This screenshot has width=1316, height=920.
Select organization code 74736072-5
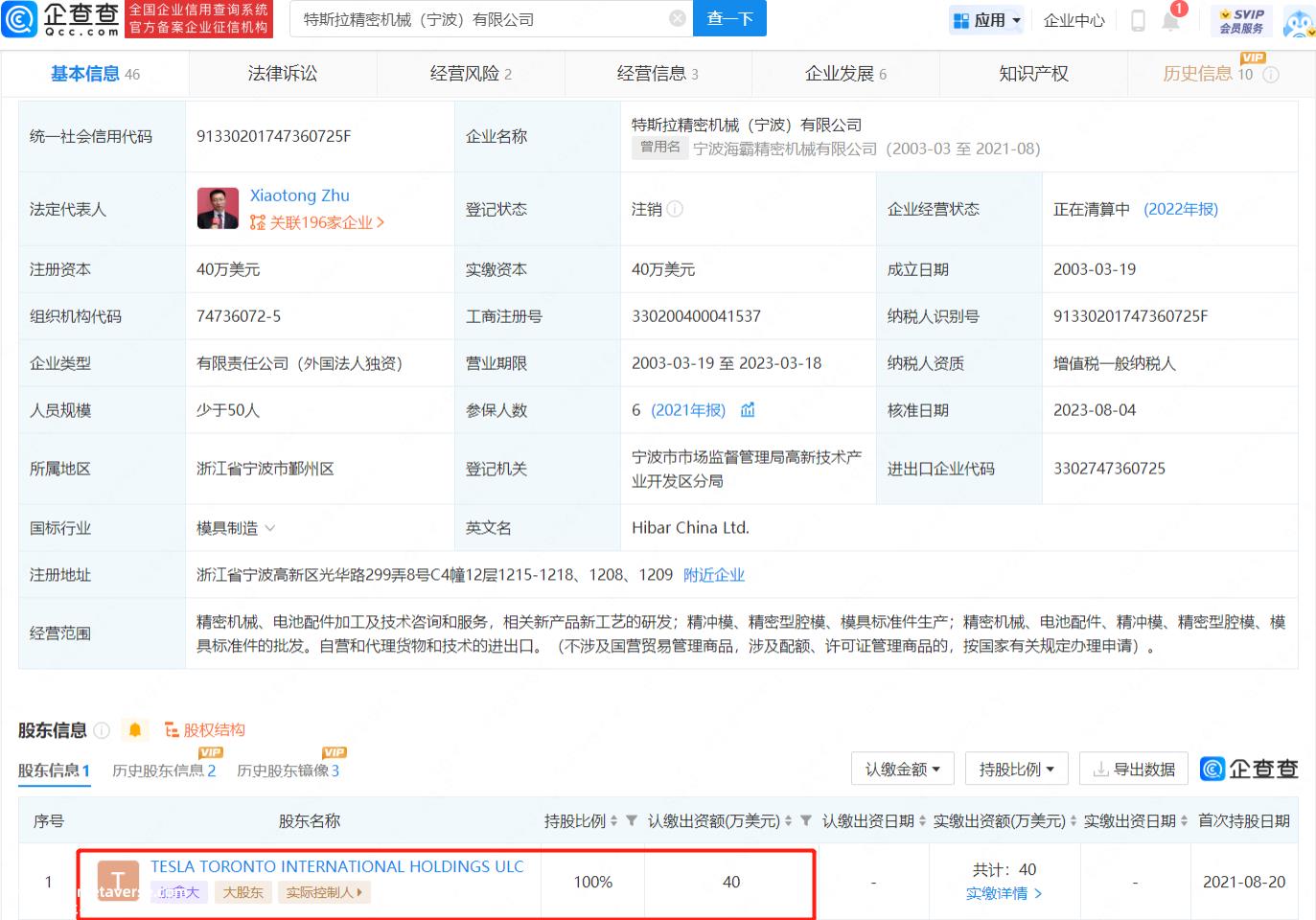[239, 316]
